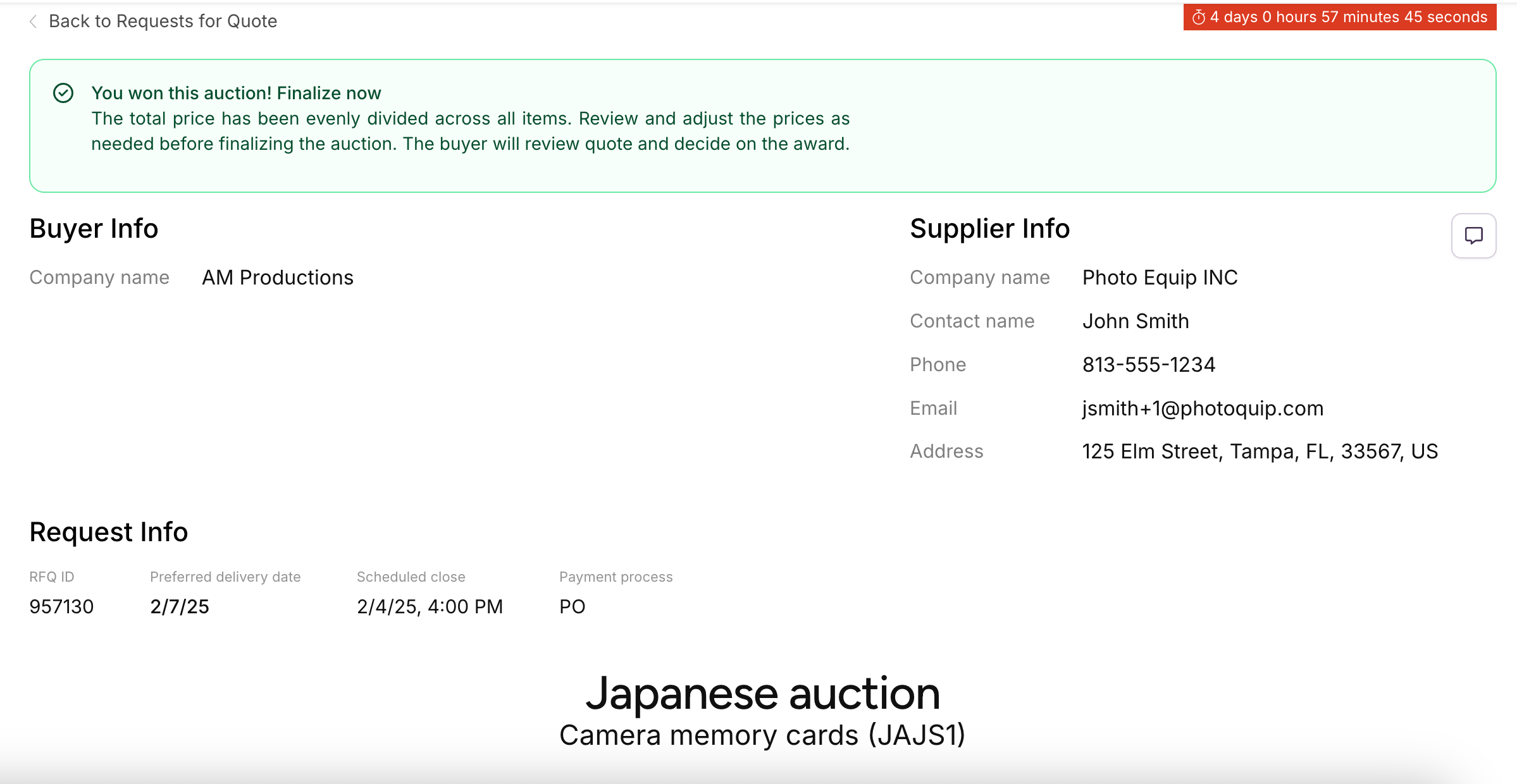Click the Photo Equip INC supplier name
Screen dimensions: 1517x784
pos(1160,278)
